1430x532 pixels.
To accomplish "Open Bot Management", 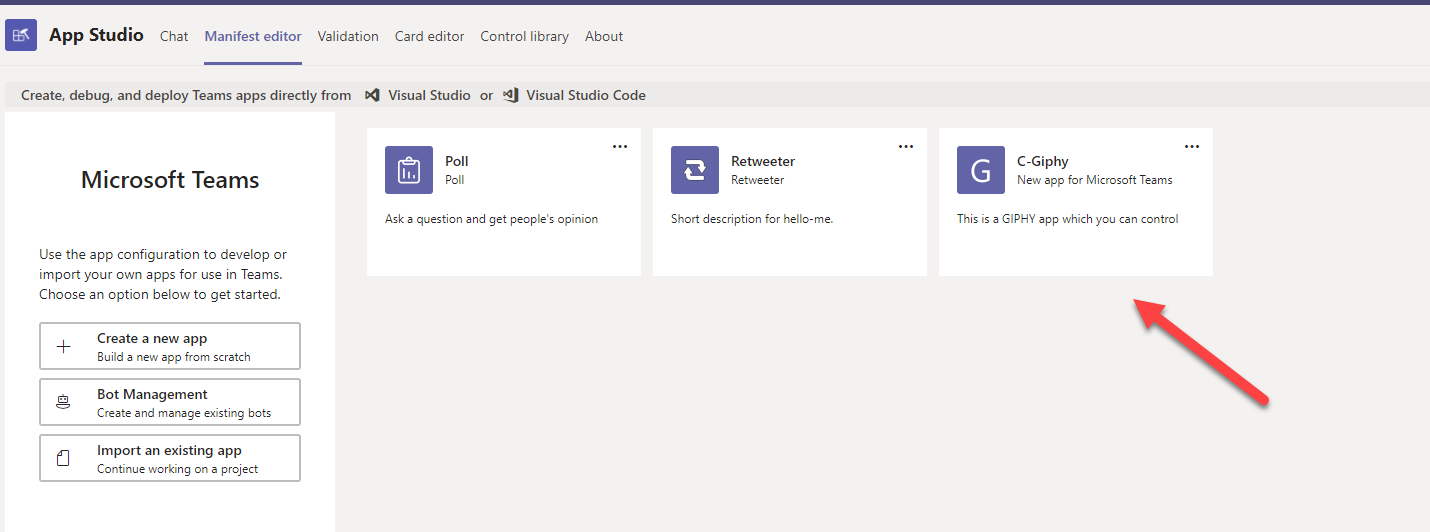I will coord(170,402).
